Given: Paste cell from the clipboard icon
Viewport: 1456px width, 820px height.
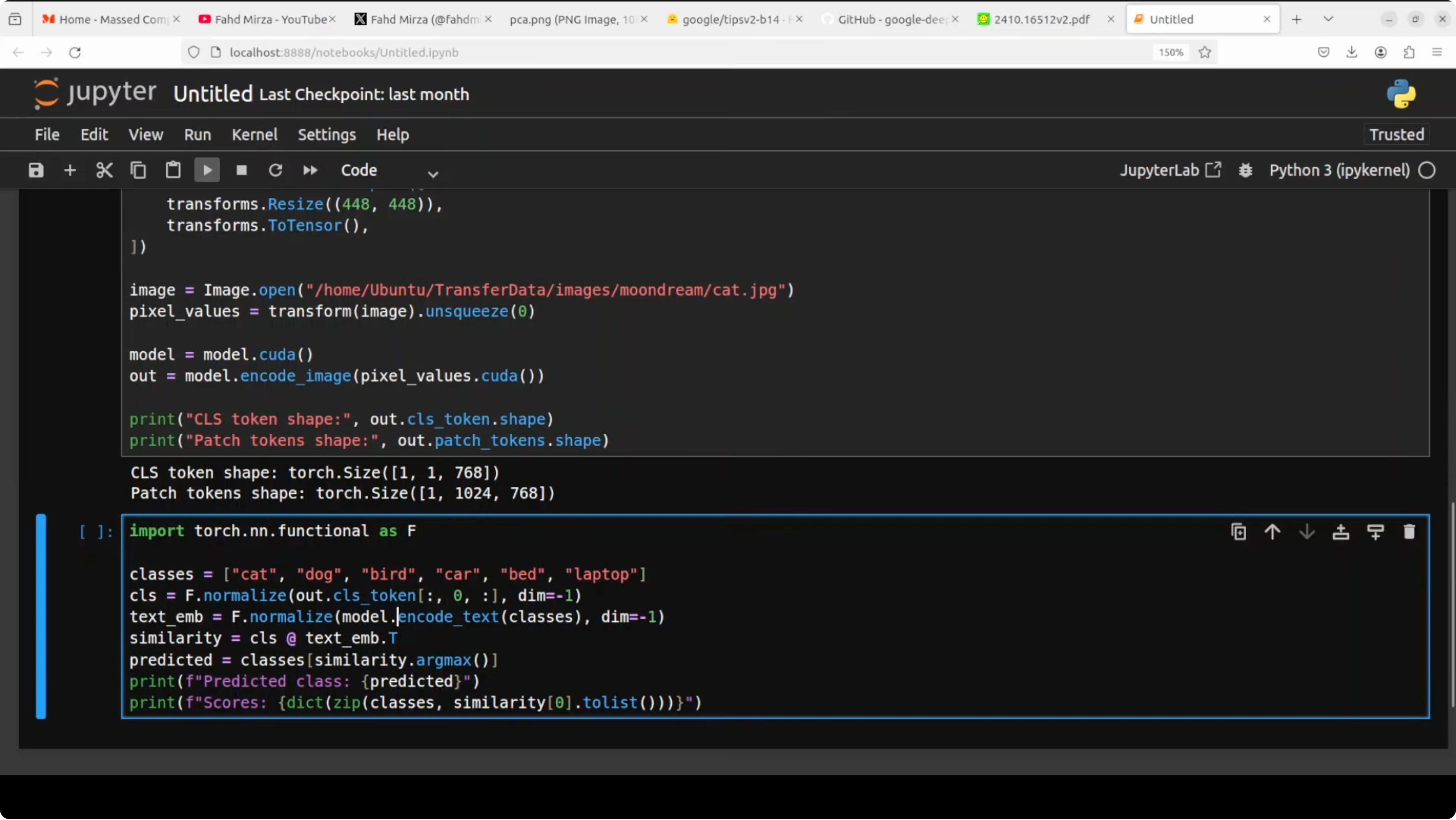Looking at the screenshot, I should tap(173, 170).
